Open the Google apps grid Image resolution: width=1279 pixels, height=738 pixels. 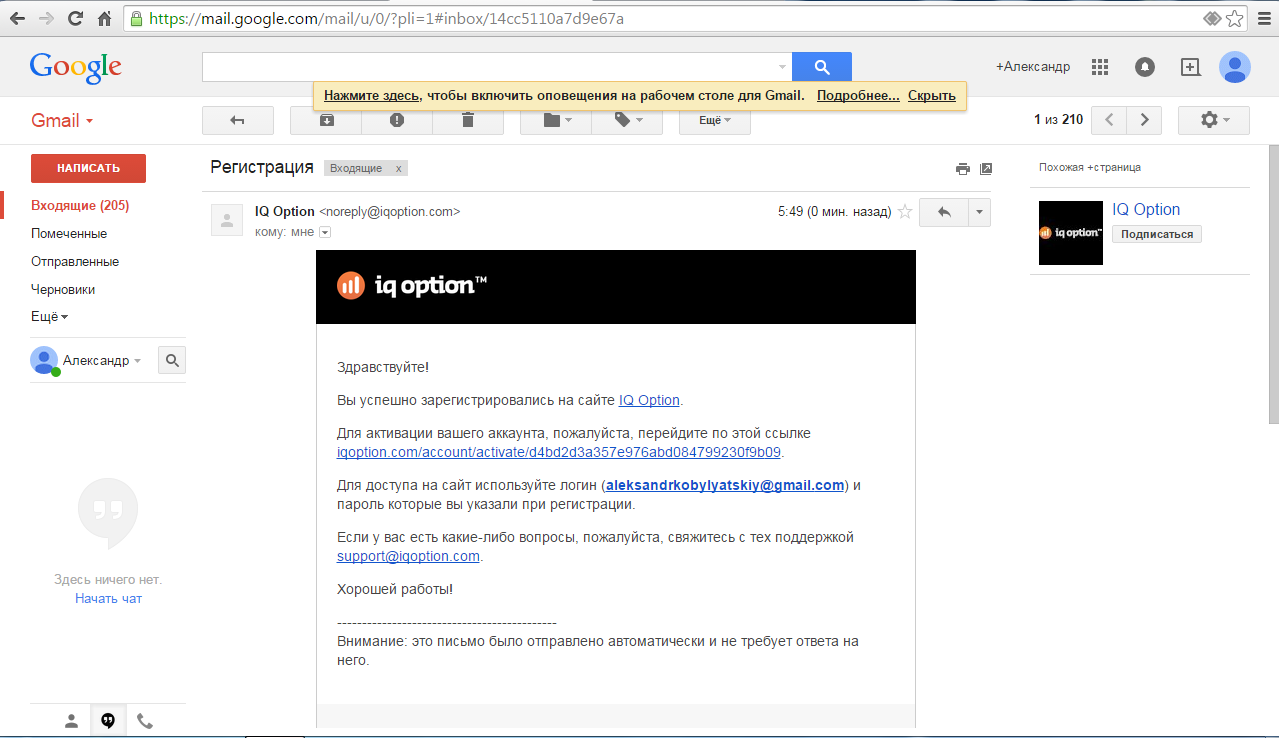coord(1101,67)
